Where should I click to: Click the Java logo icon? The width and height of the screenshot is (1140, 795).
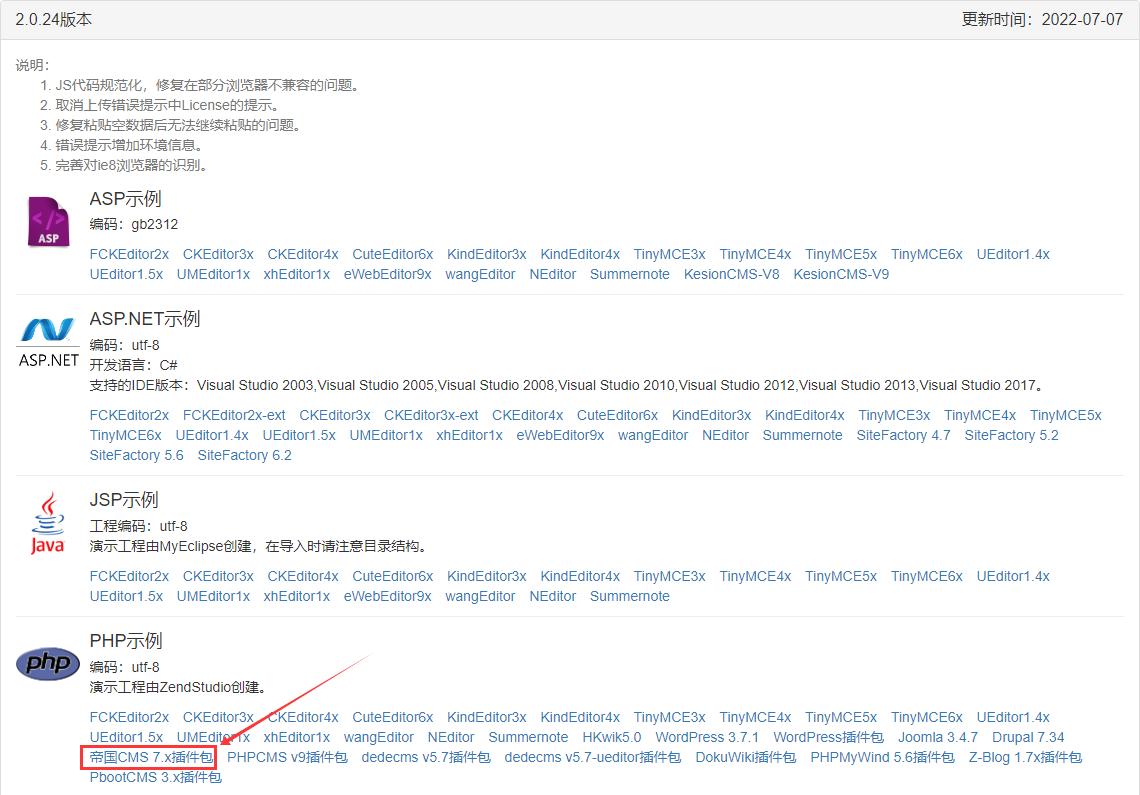[48, 524]
